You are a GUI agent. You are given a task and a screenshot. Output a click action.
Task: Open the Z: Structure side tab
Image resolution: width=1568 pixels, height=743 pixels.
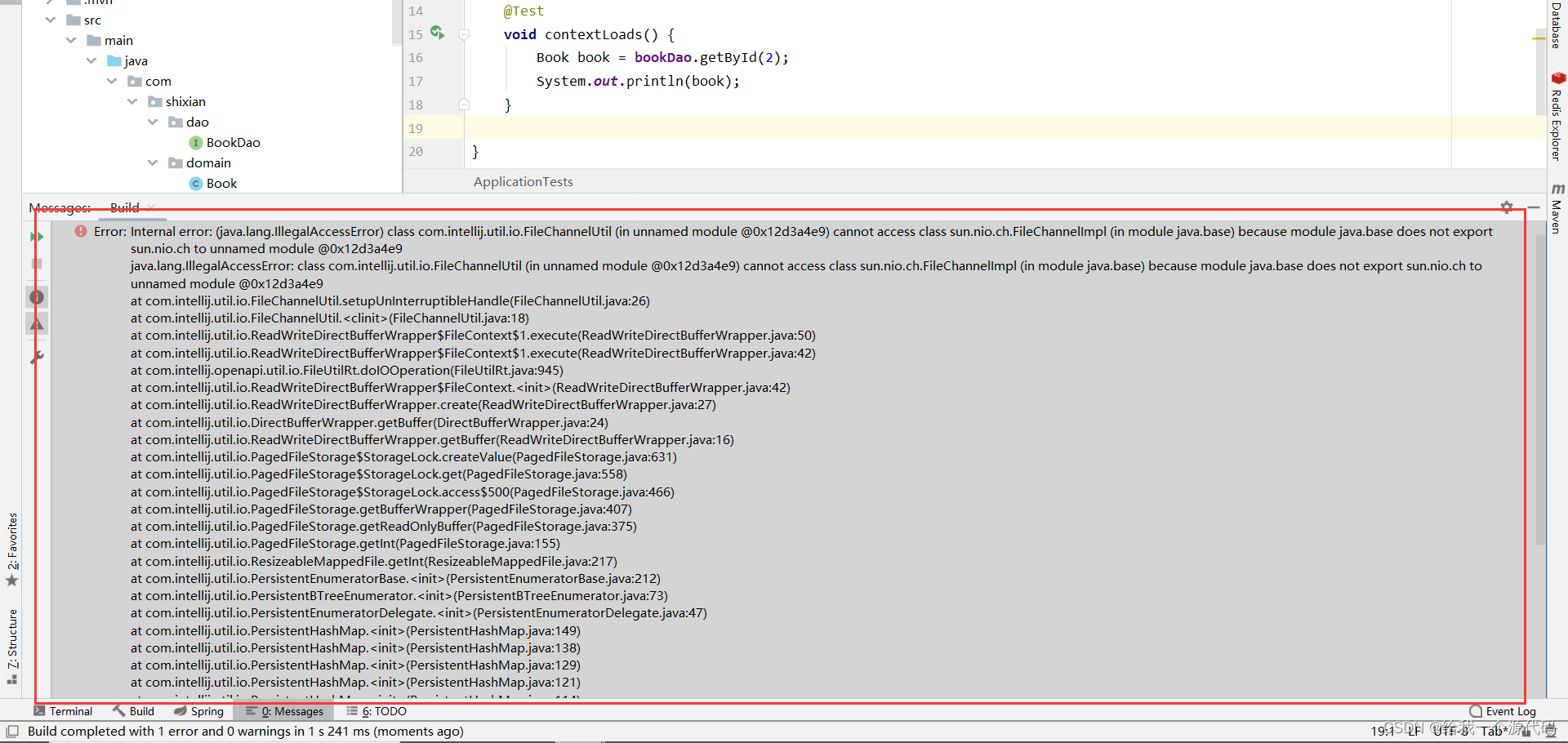[12, 646]
